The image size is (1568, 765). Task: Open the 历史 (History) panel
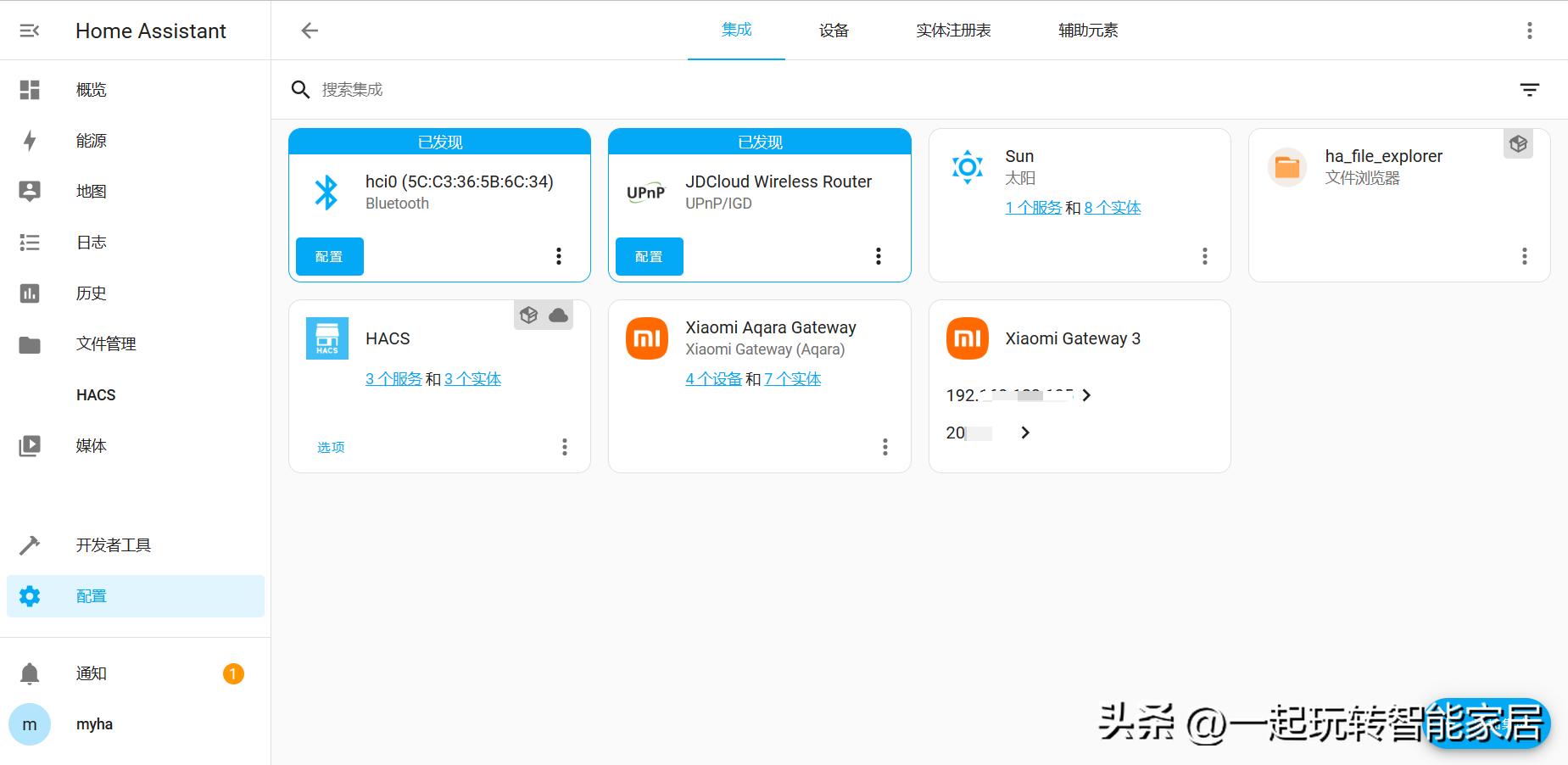tap(91, 293)
